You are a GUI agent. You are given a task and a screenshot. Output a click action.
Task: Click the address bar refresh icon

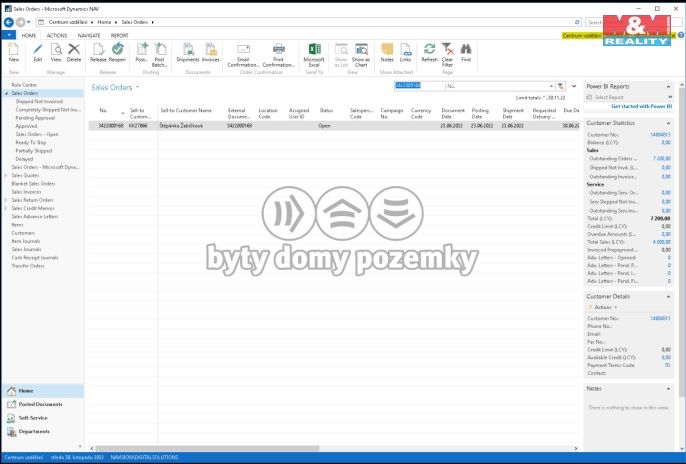[x=577, y=22]
